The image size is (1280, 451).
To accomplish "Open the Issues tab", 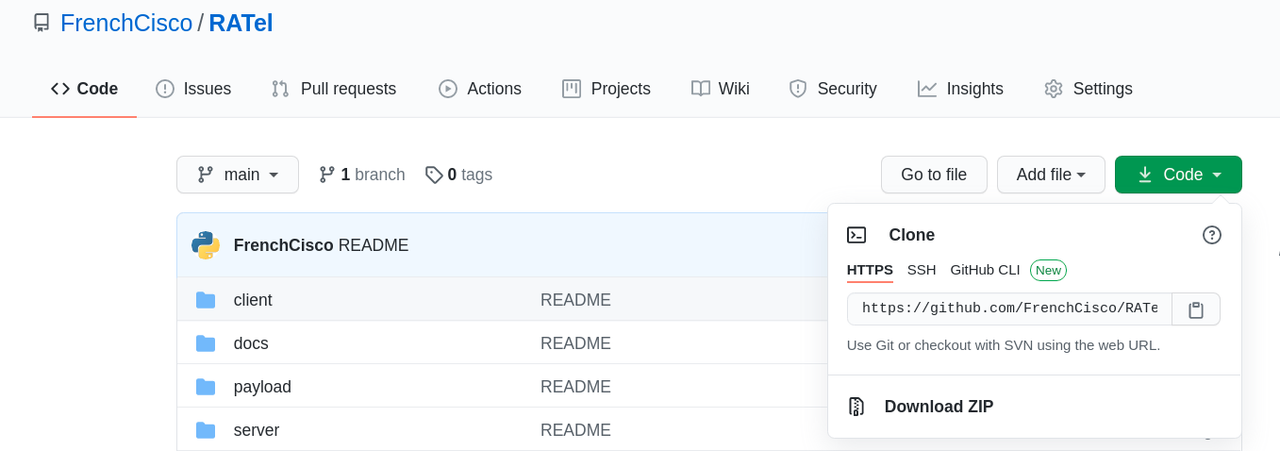I will pyautogui.click(x=194, y=89).
